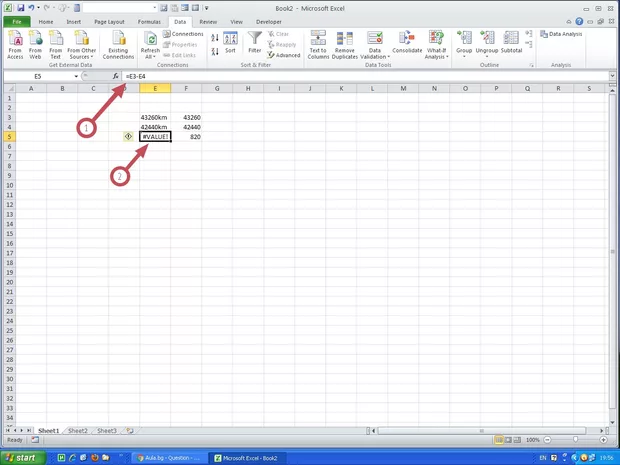Screen dimensions: 620x465
Task: Click the horizontal scrollbar
Action: [481, 431]
